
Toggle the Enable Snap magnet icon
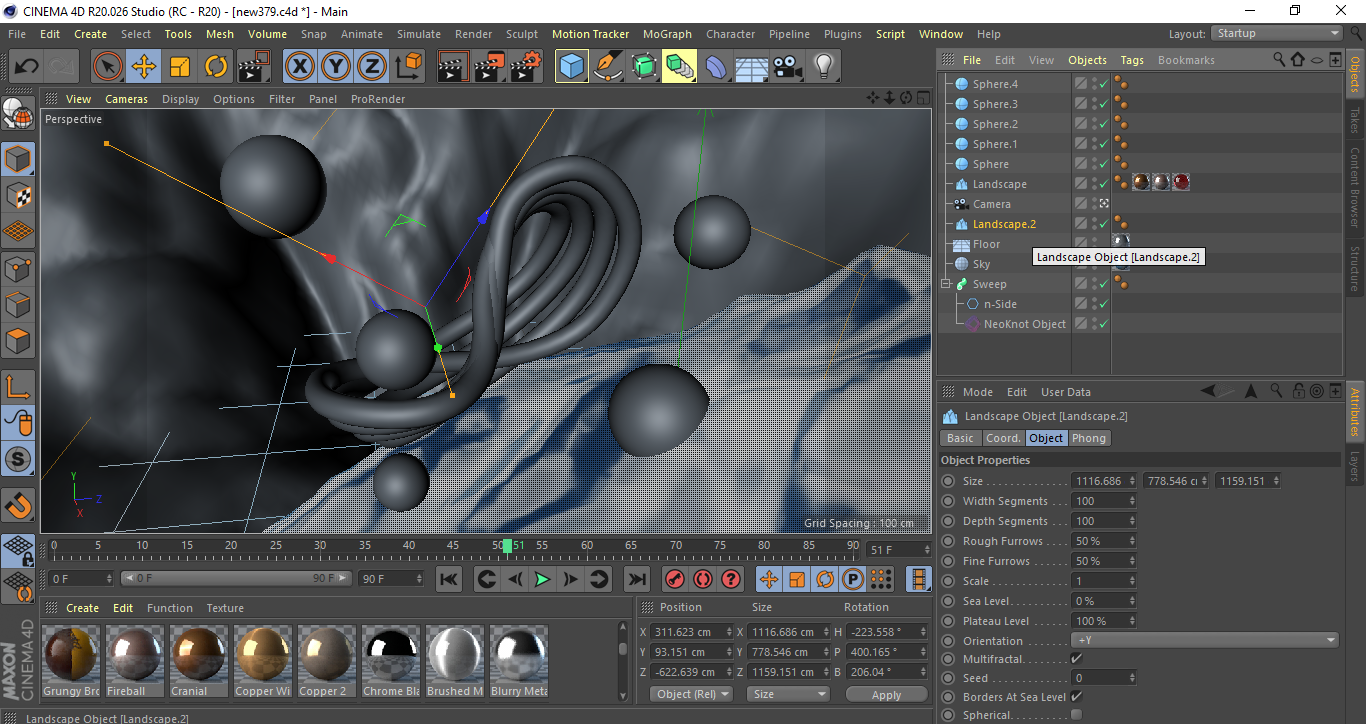18,505
